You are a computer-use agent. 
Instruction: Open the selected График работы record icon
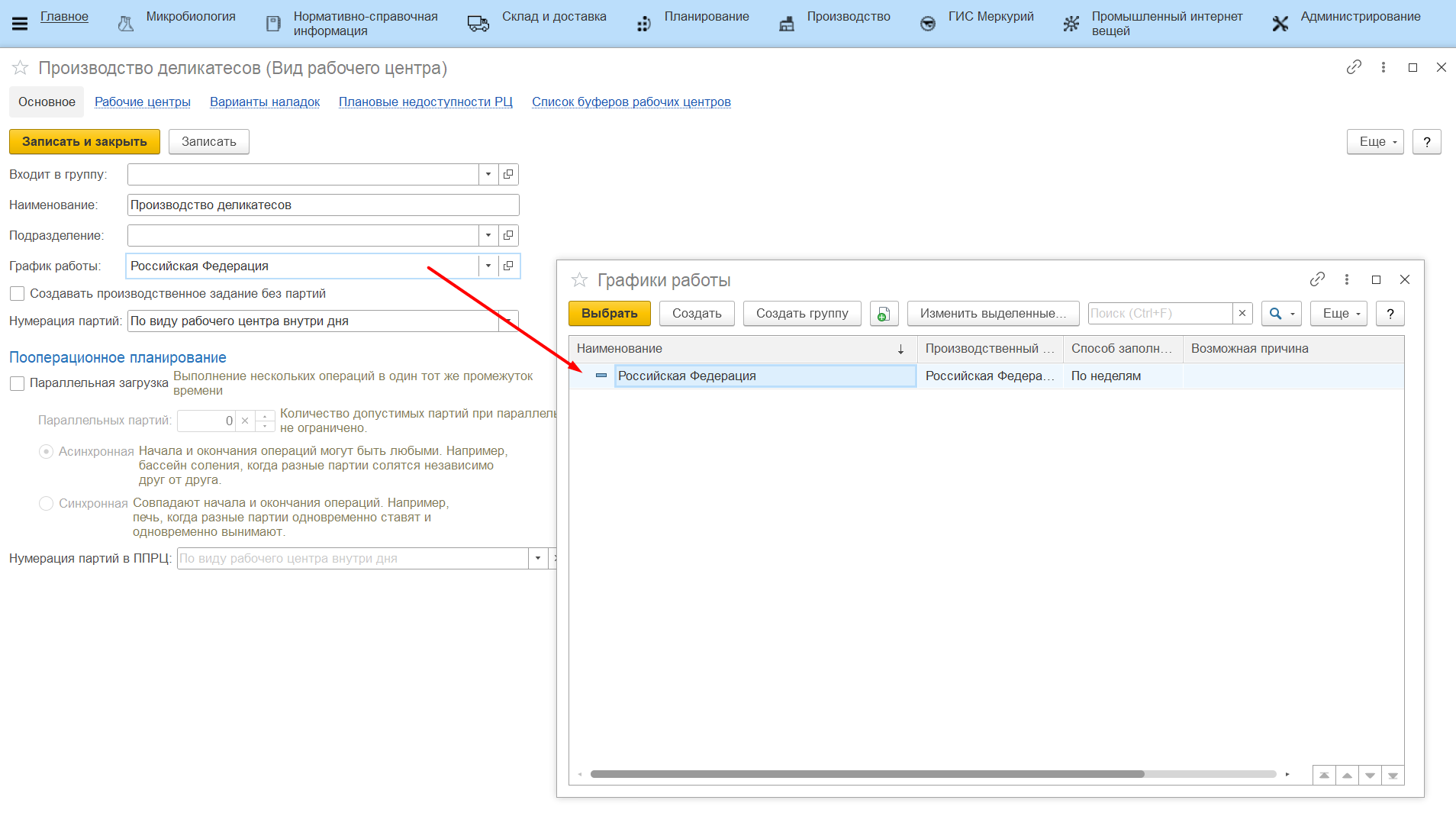(508, 266)
